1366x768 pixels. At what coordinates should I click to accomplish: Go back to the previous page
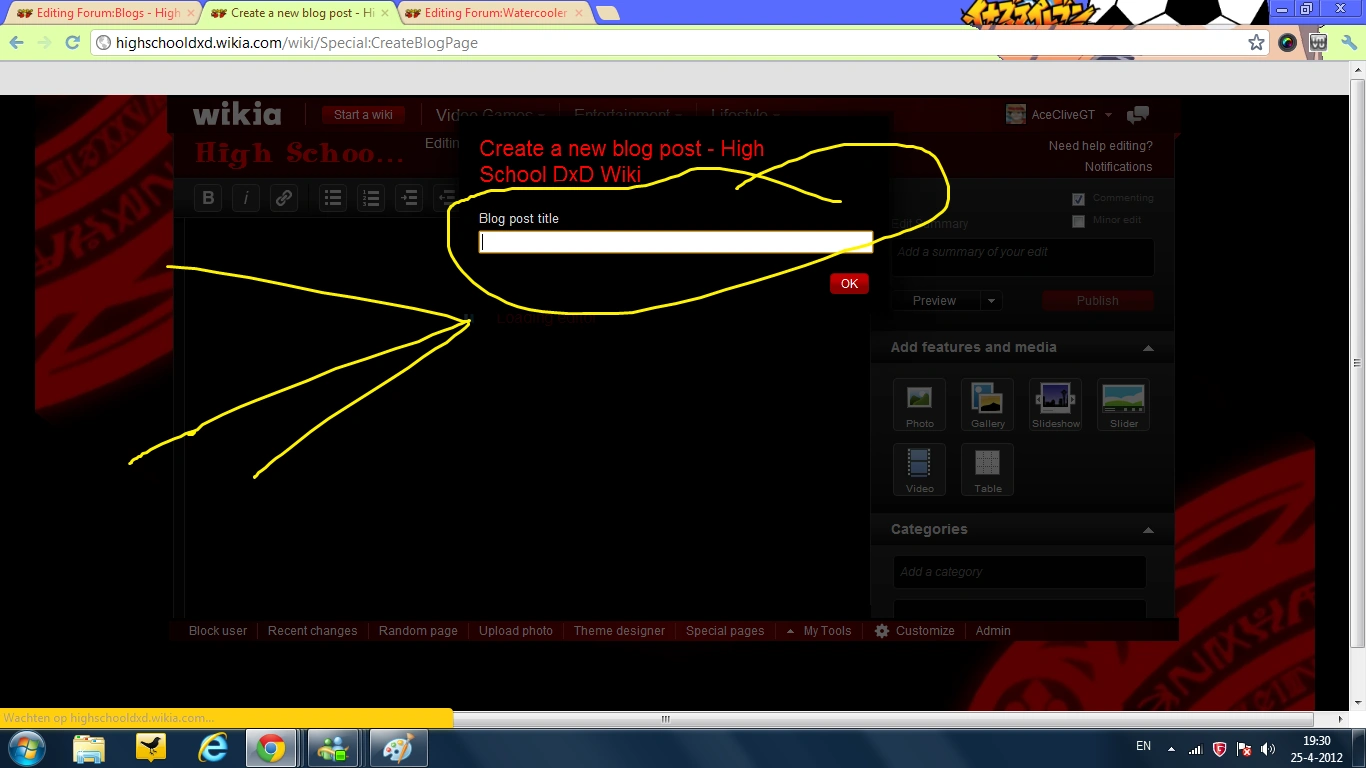point(16,42)
